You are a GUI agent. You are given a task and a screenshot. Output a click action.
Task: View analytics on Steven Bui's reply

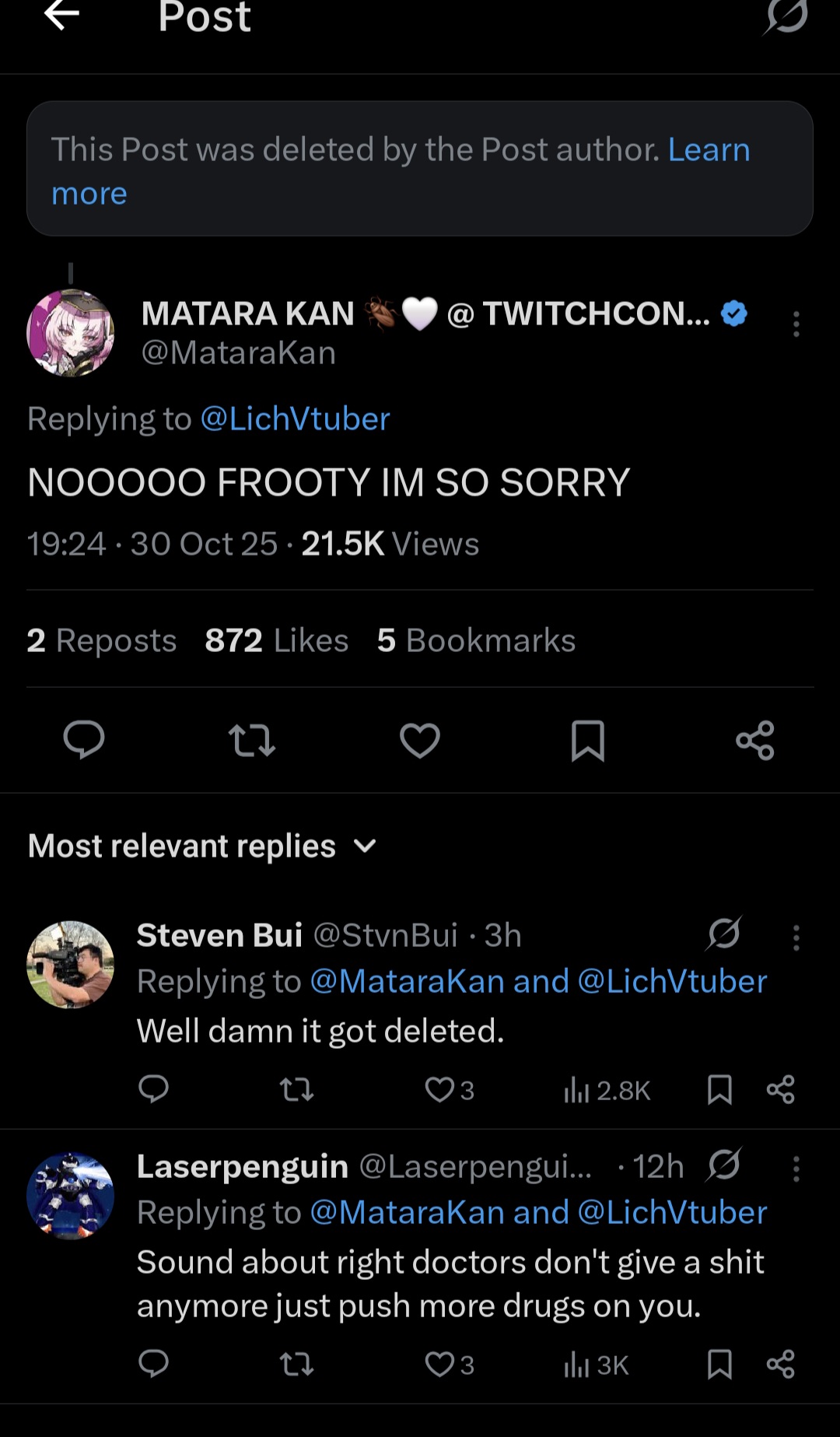(607, 1091)
